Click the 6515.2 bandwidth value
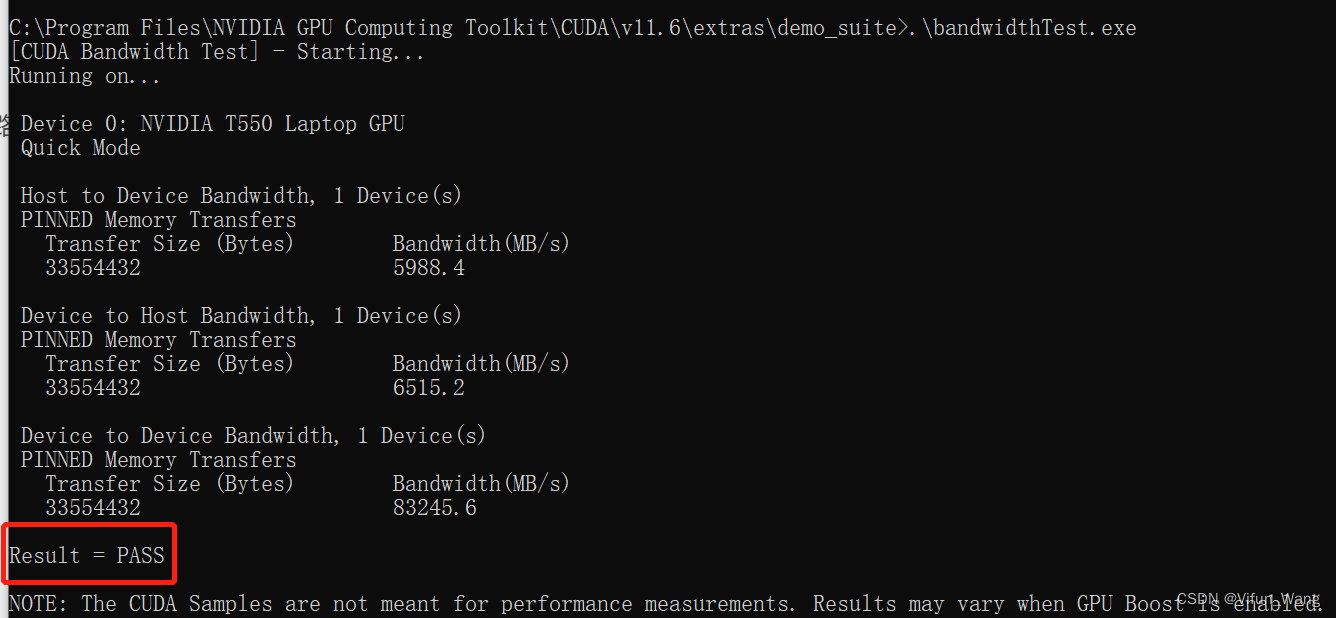1336x618 pixels. click(429, 388)
